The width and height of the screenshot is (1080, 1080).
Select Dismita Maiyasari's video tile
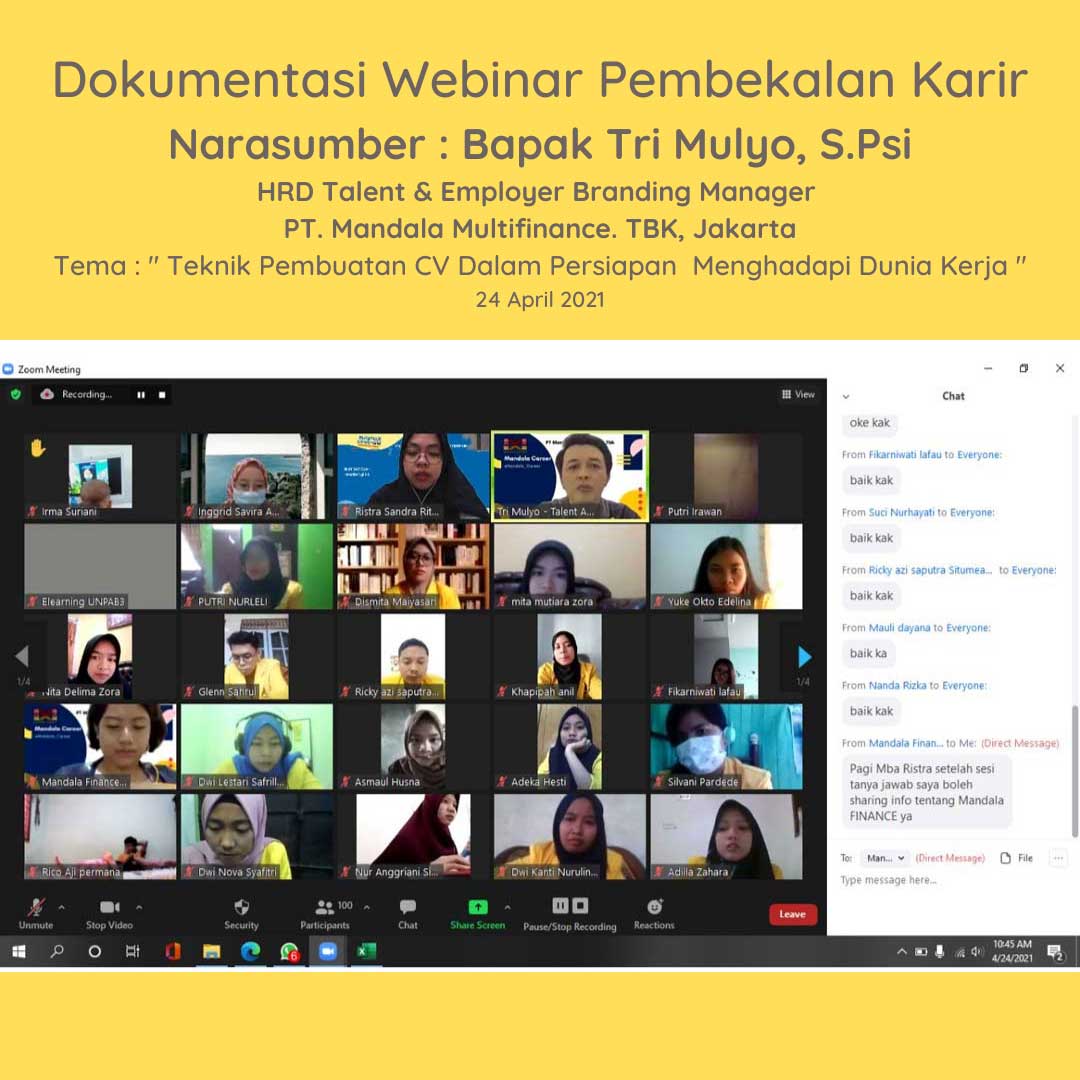click(x=413, y=566)
